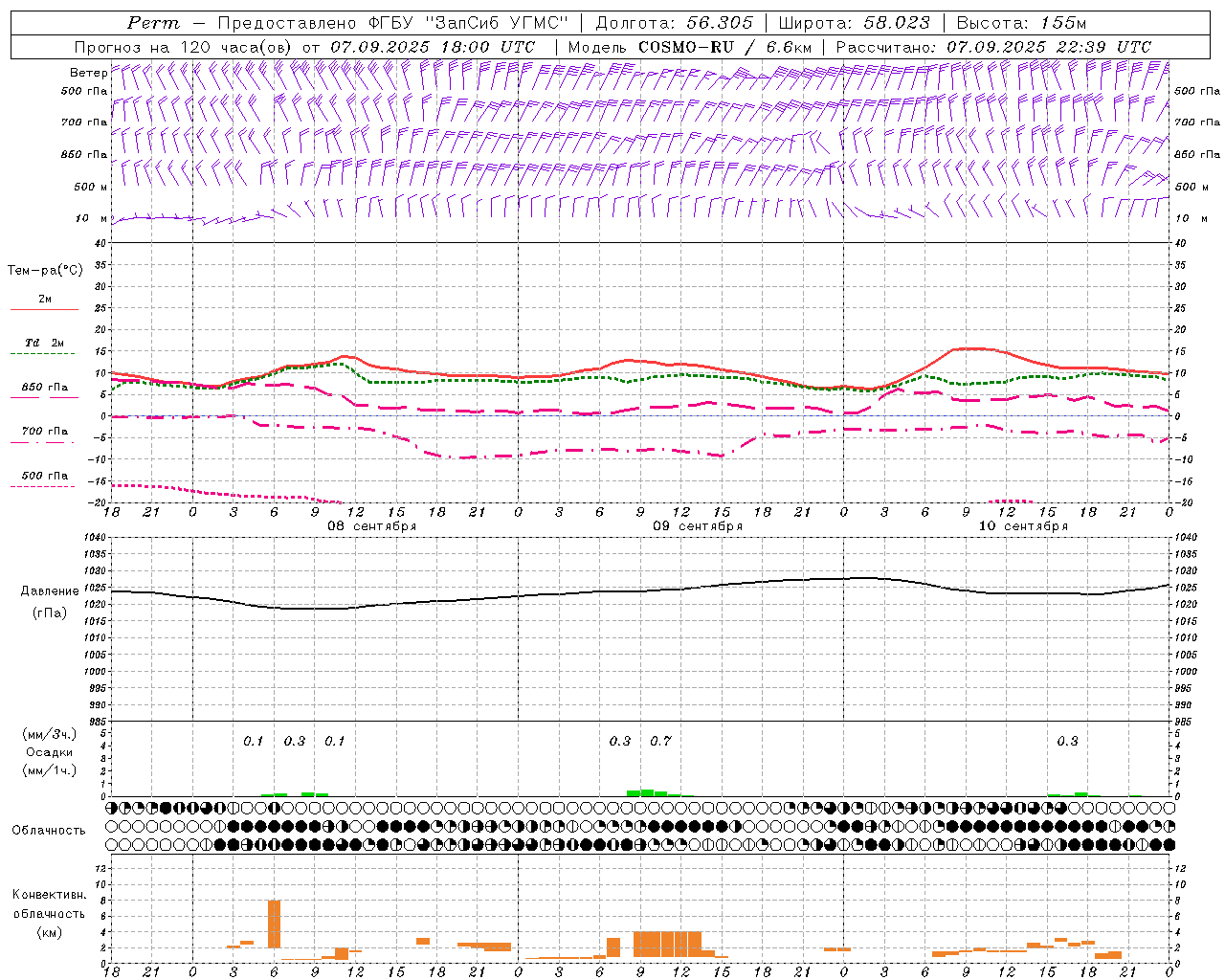The width and height of the screenshot is (1225, 980).
Task: Click the "Ветер" wind panel label
Action: (x=88, y=73)
